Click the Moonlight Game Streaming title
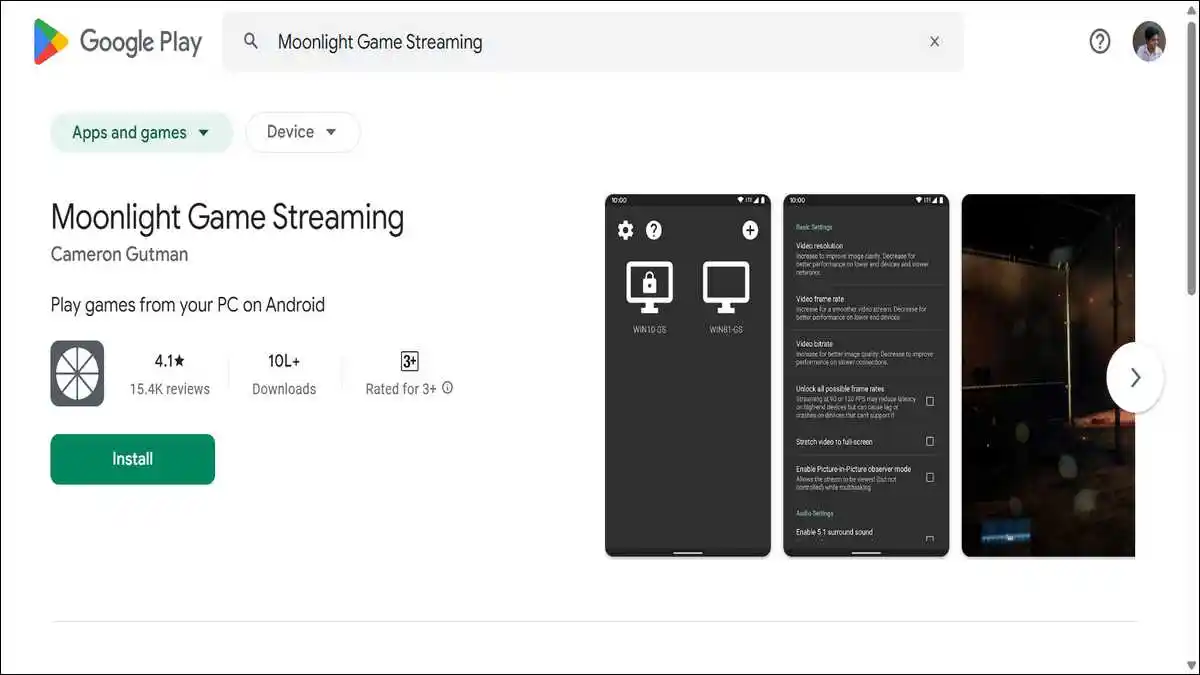 pos(228,217)
